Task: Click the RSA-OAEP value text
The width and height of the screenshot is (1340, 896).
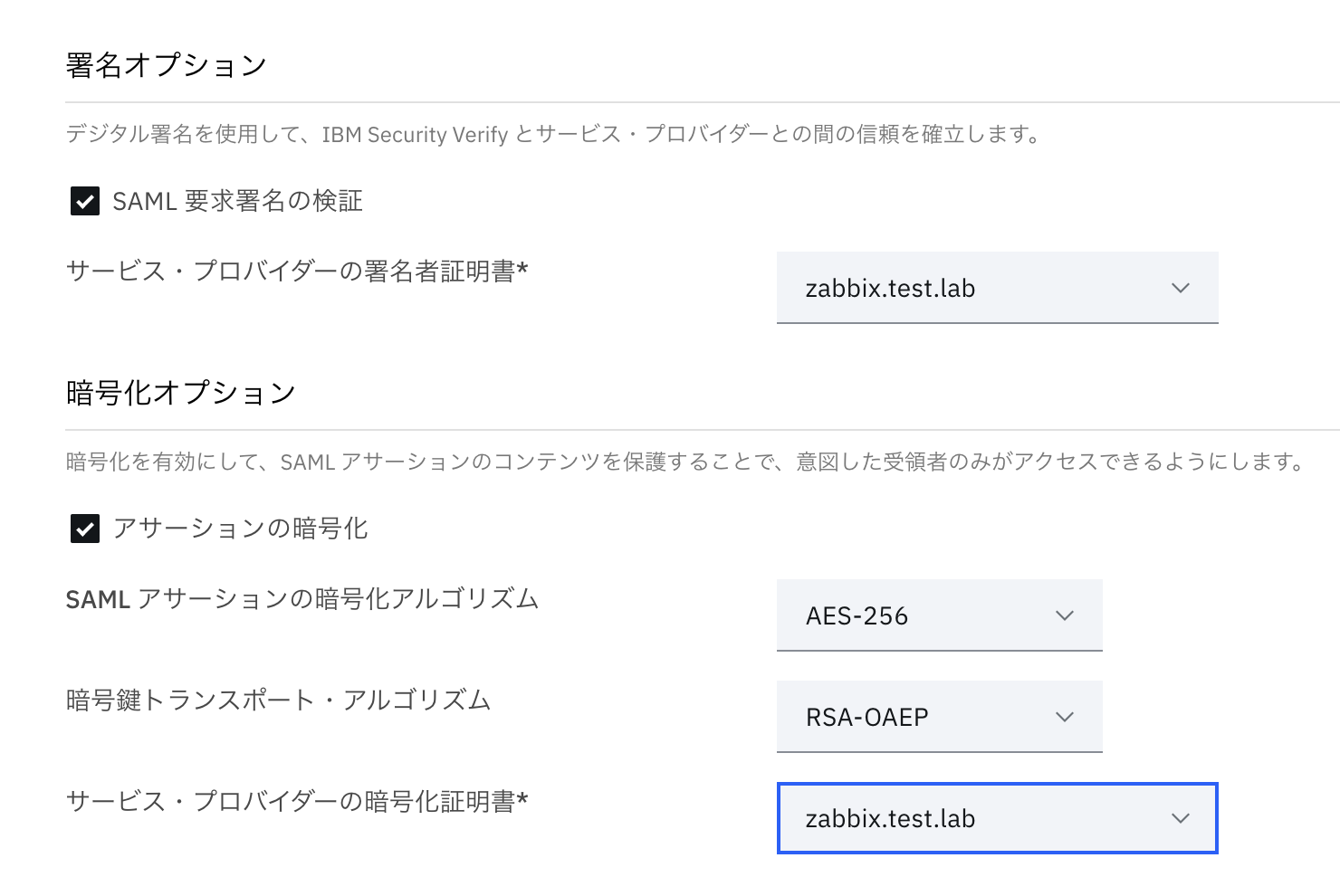Action: coord(867,717)
